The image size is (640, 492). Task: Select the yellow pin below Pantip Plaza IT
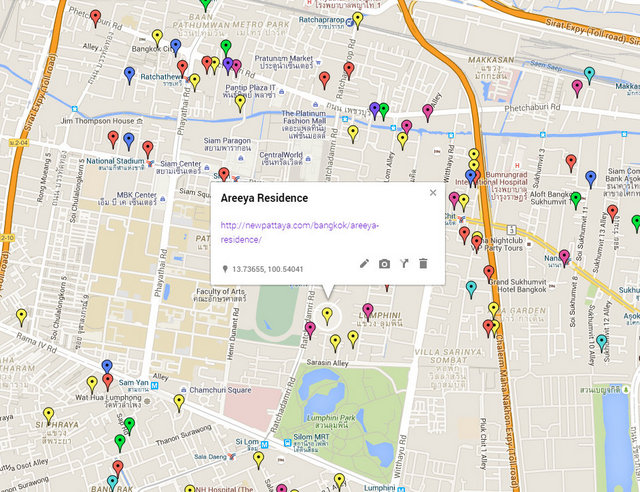[x=240, y=103]
